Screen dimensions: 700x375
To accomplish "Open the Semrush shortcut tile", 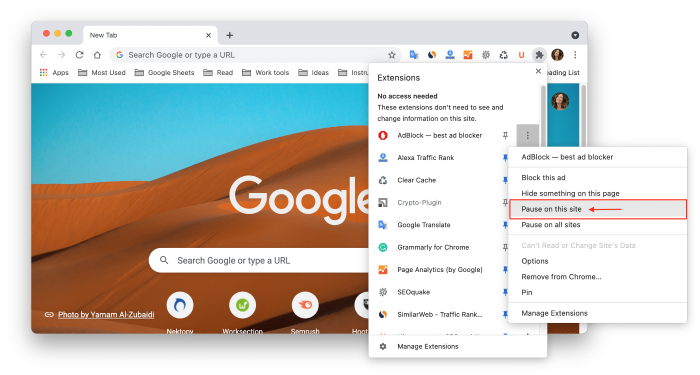I will (x=305, y=312).
